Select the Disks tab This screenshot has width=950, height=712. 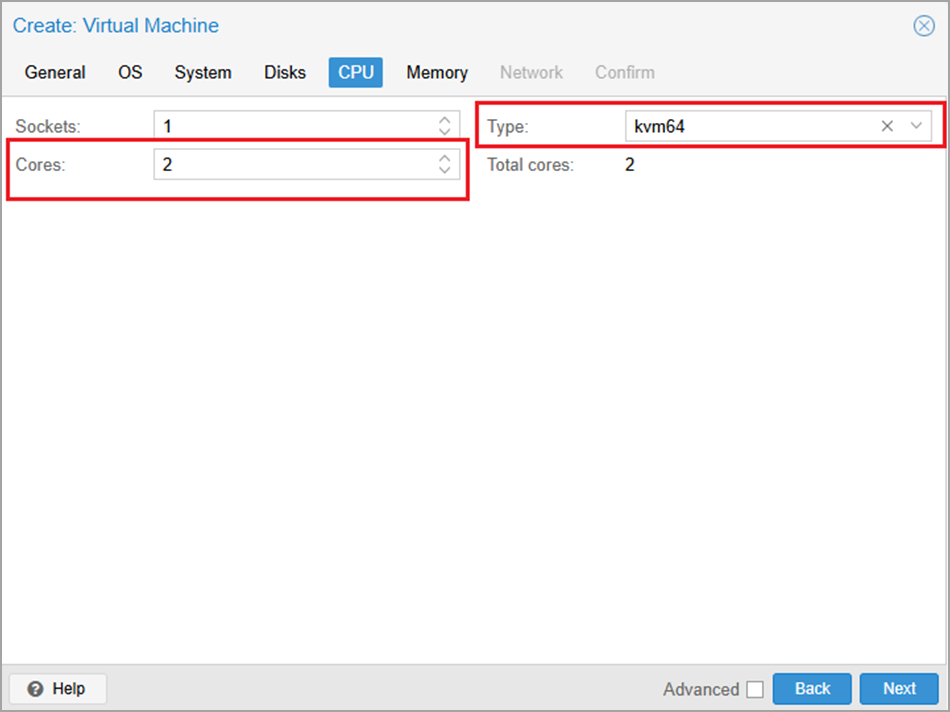tap(284, 72)
